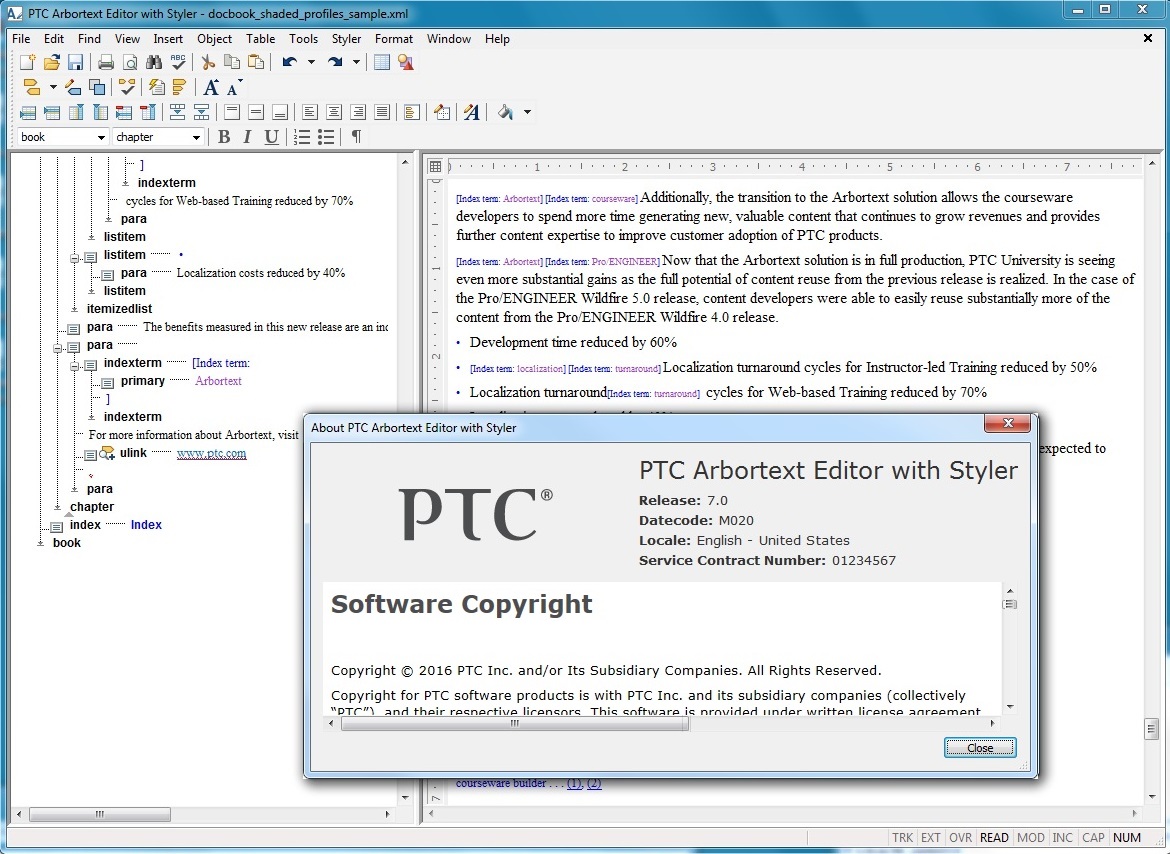Screen dimensions: 1170x854
Task: Save the document with the floppy icon
Action: 75,63
